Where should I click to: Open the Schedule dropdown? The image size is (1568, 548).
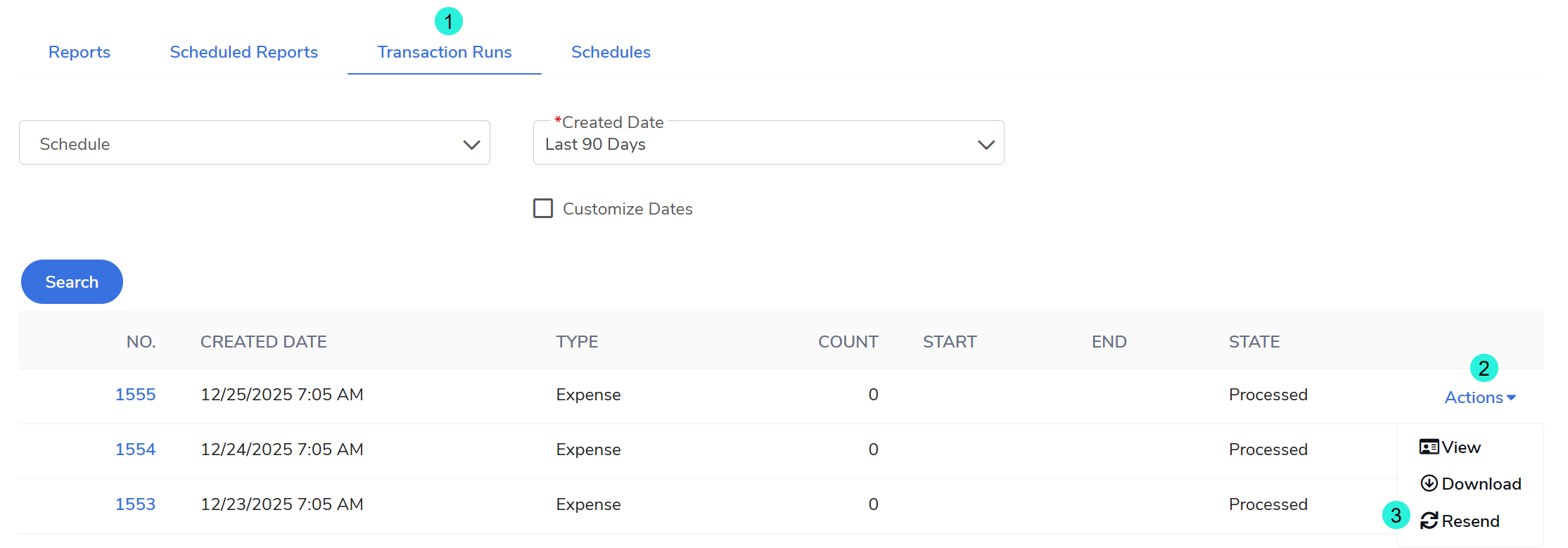(x=254, y=144)
